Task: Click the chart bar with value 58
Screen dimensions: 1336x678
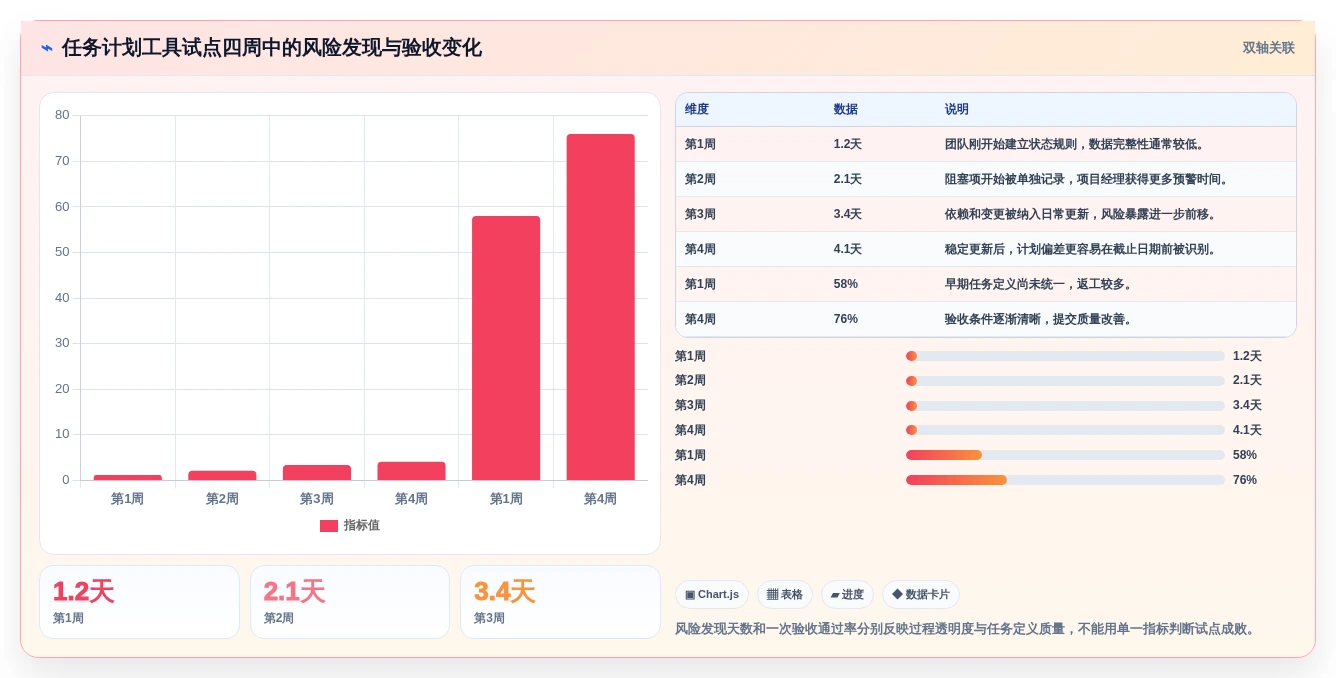Action: [506, 348]
